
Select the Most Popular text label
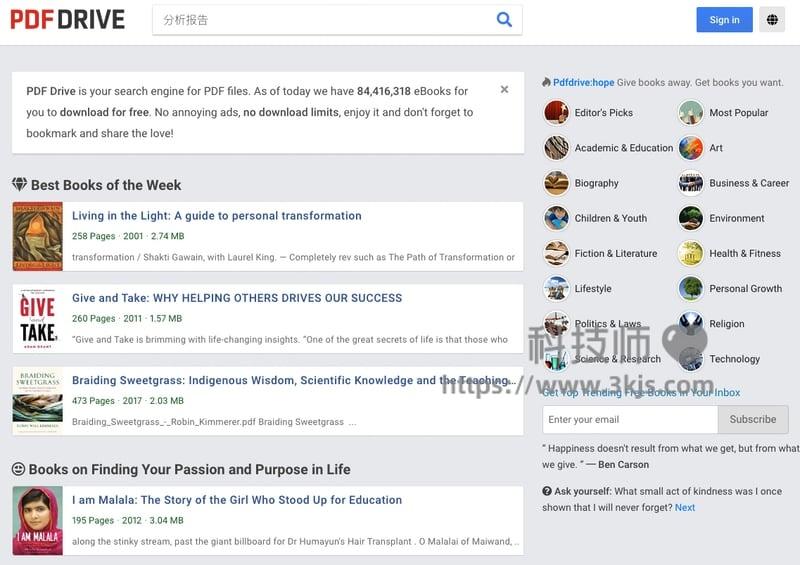pos(738,113)
